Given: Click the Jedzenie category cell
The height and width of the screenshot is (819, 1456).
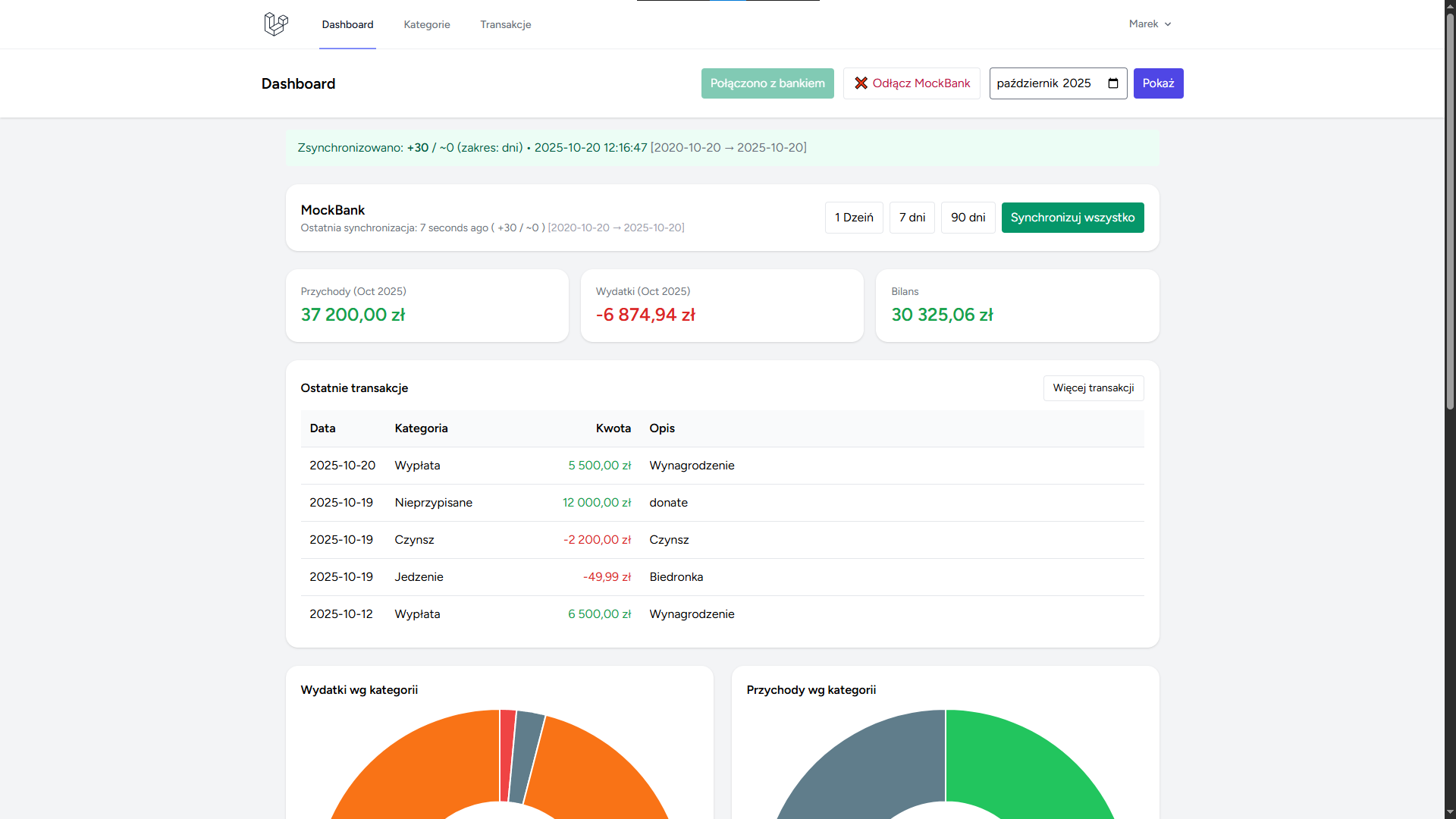Looking at the screenshot, I should tap(419, 577).
